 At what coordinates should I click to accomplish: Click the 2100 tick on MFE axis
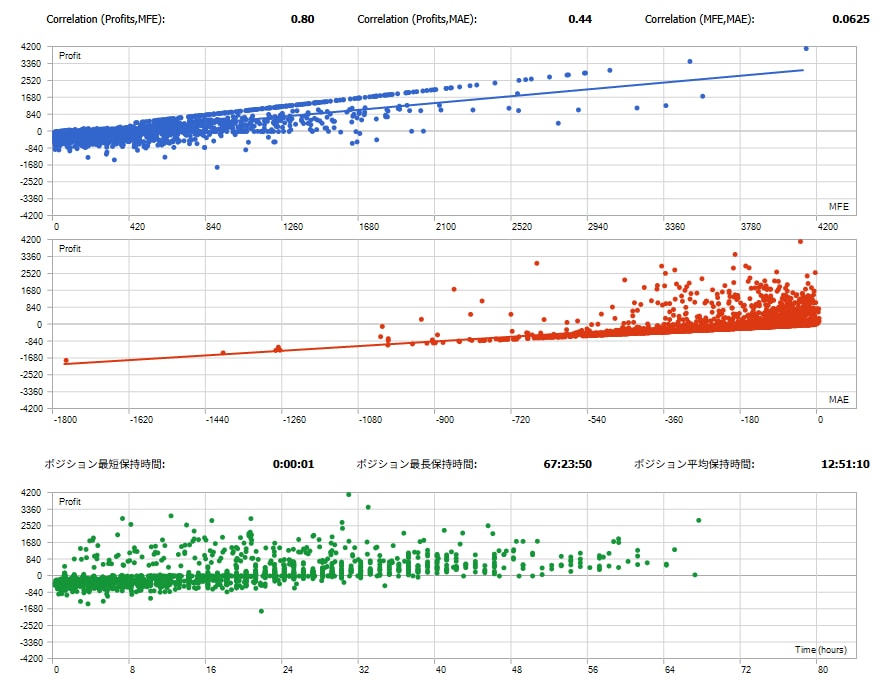(445, 227)
